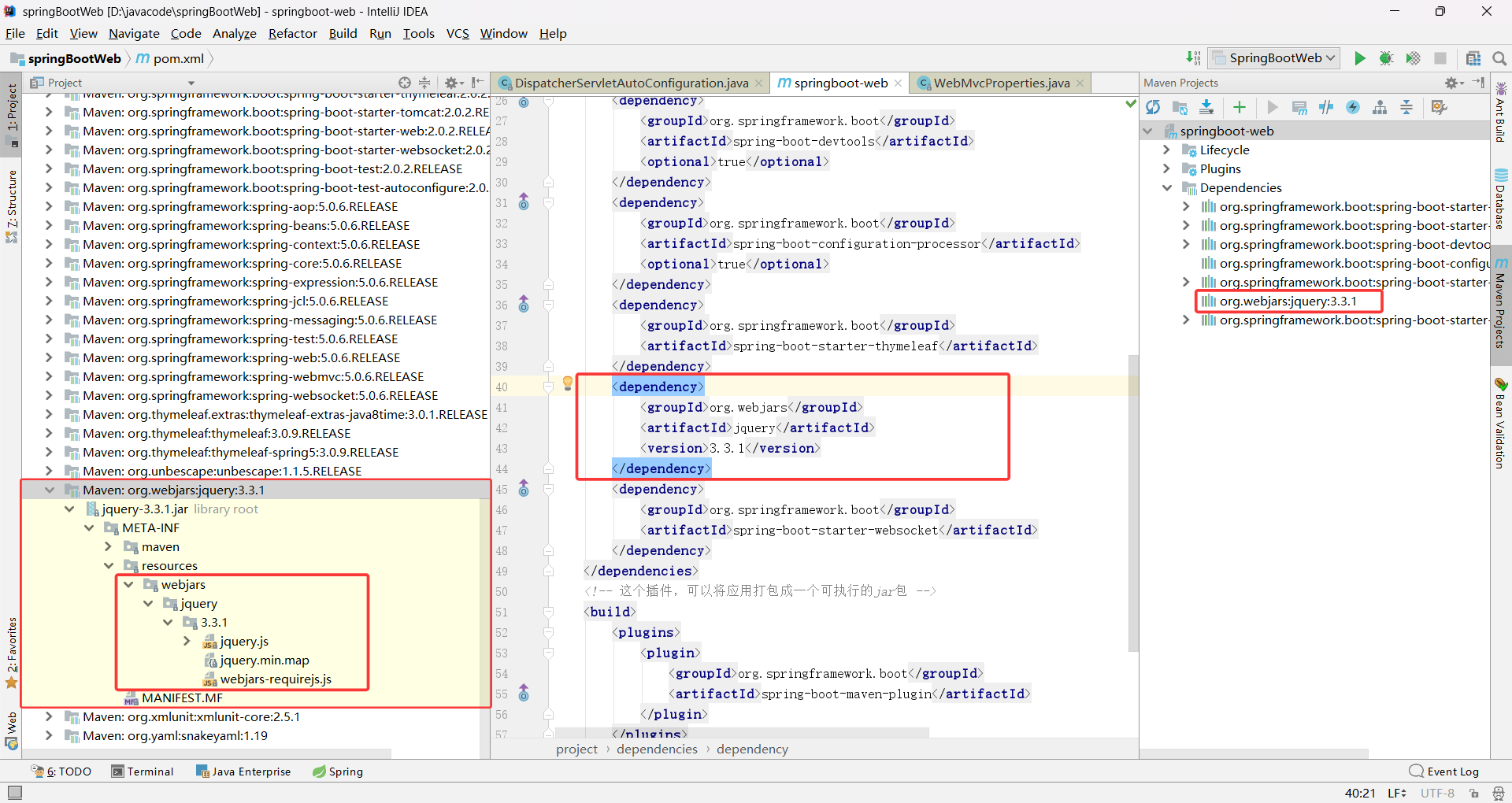Add a Maven project

pyautogui.click(x=1240, y=107)
